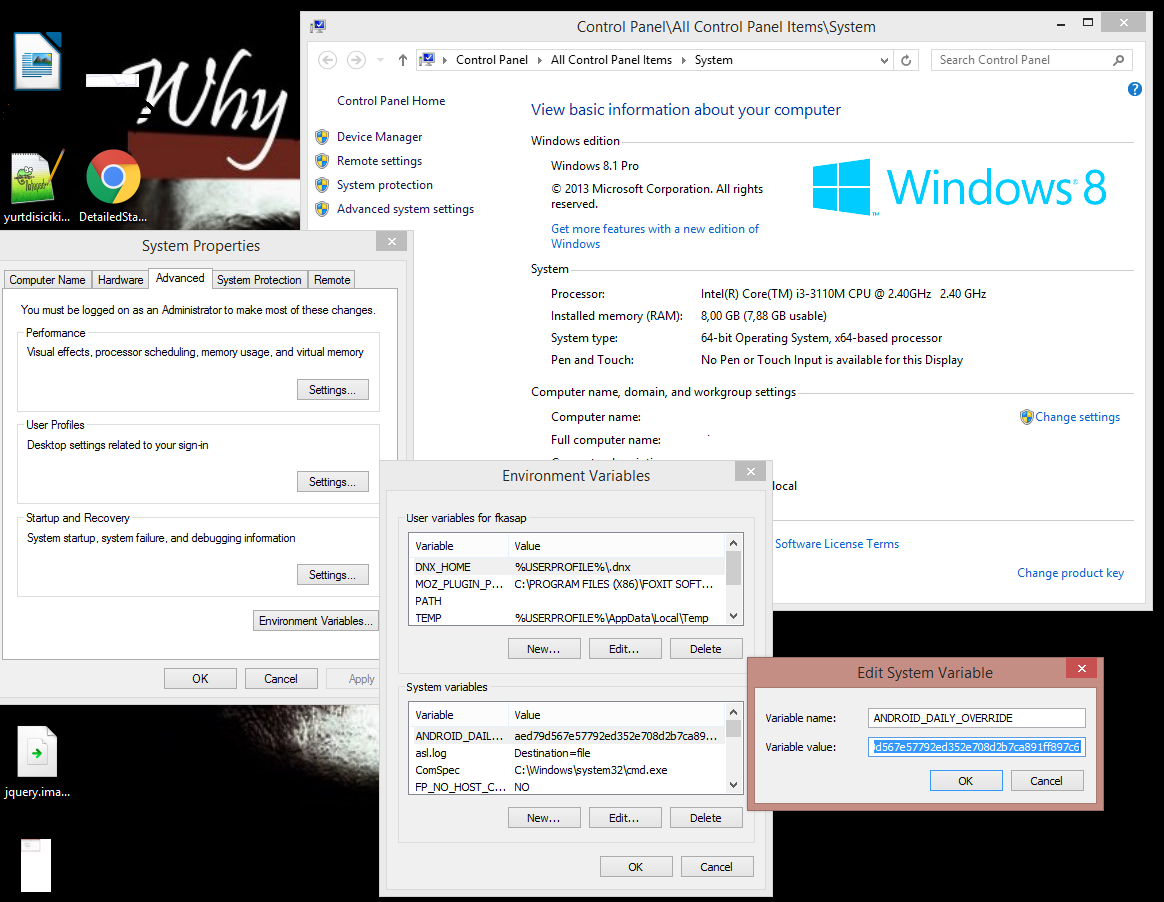
Task: Click New... under System variables
Action: click(x=543, y=818)
